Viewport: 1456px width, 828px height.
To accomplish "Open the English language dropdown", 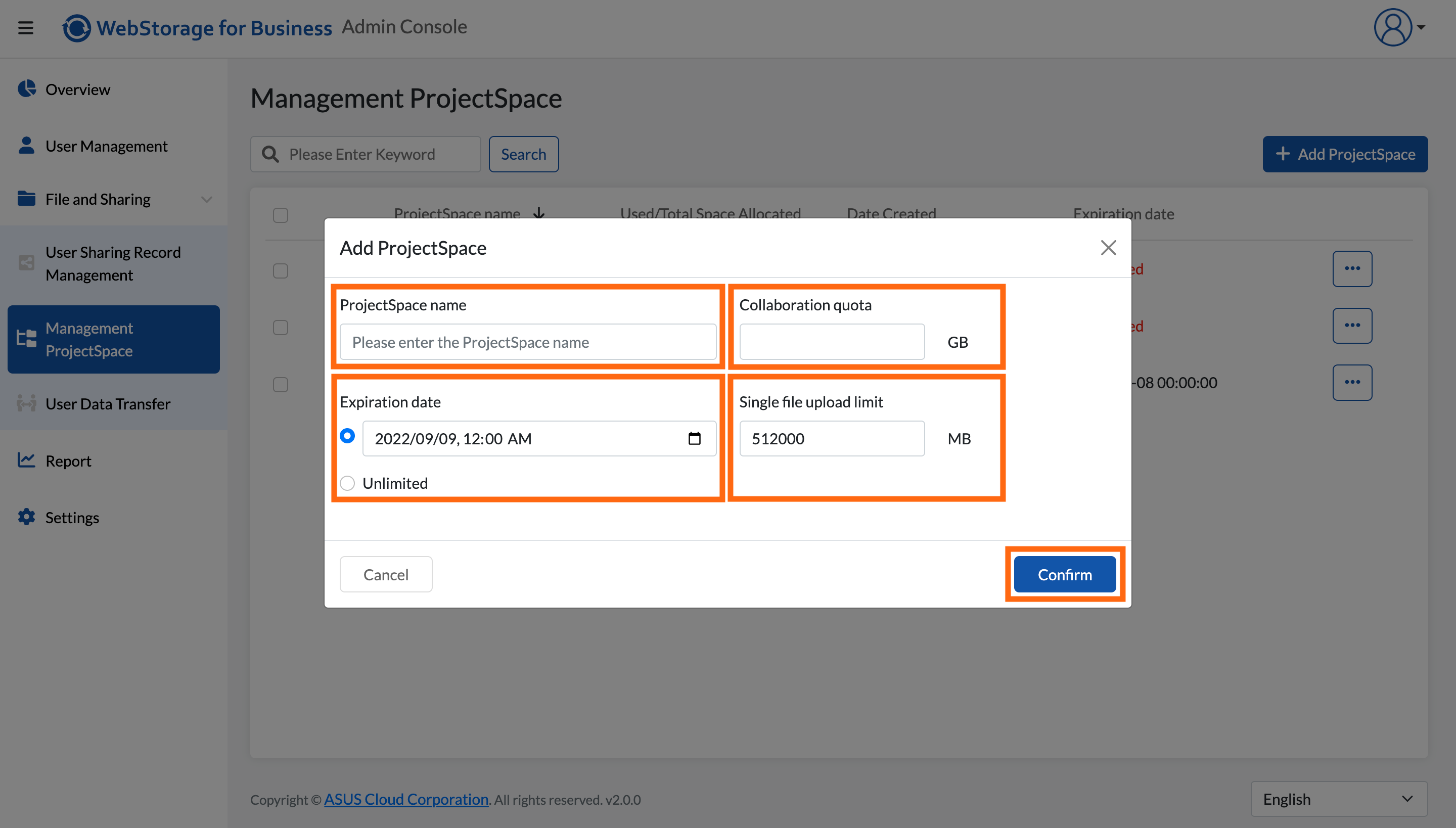I will (x=1339, y=799).
